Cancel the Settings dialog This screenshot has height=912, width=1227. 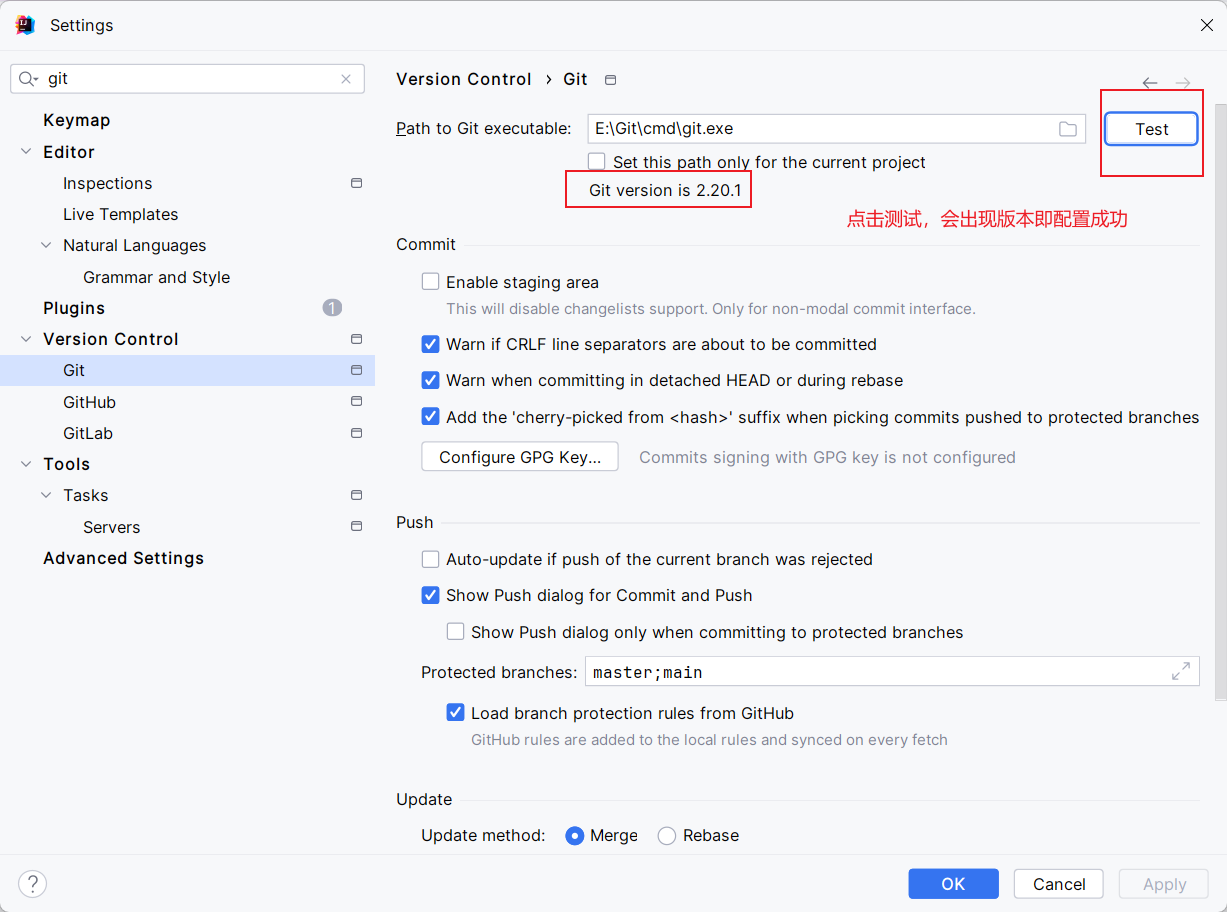pos(1058,884)
